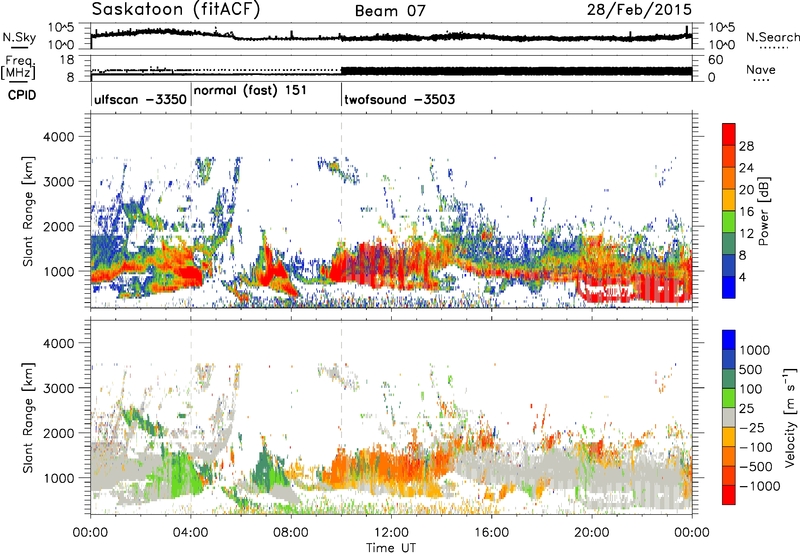
Task: Click the velocity colorbar value '100'
Action: coord(751,389)
